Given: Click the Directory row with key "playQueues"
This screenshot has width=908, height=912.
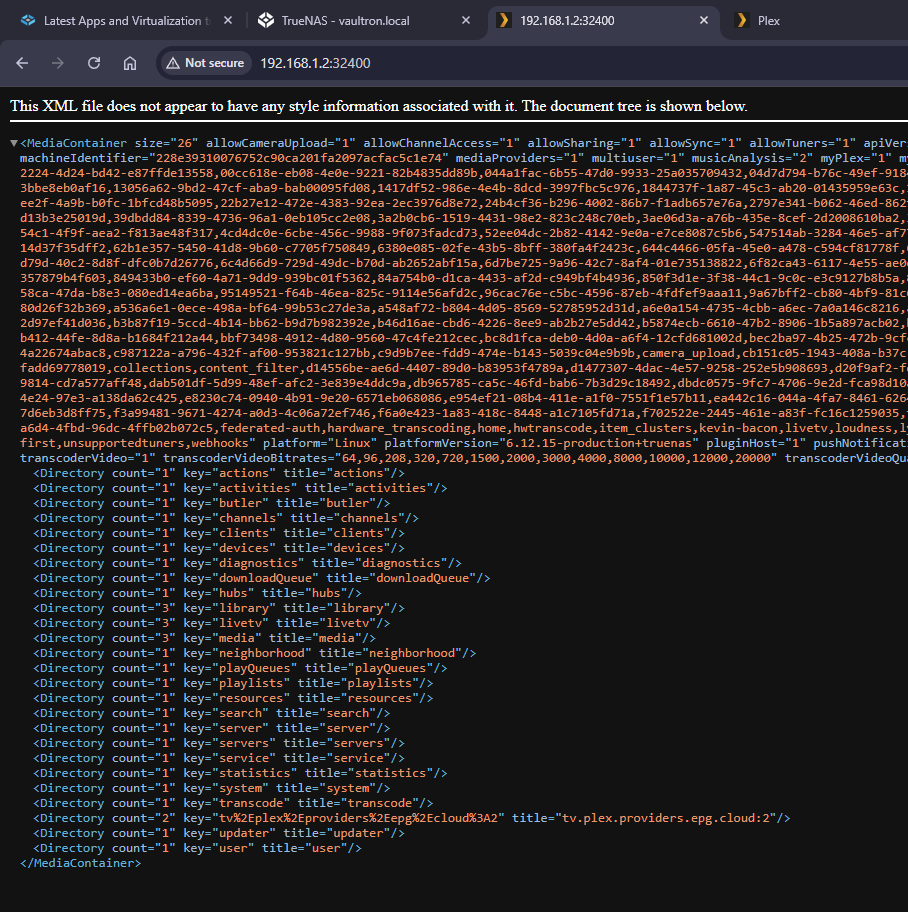Looking at the screenshot, I should click(x=240, y=668).
